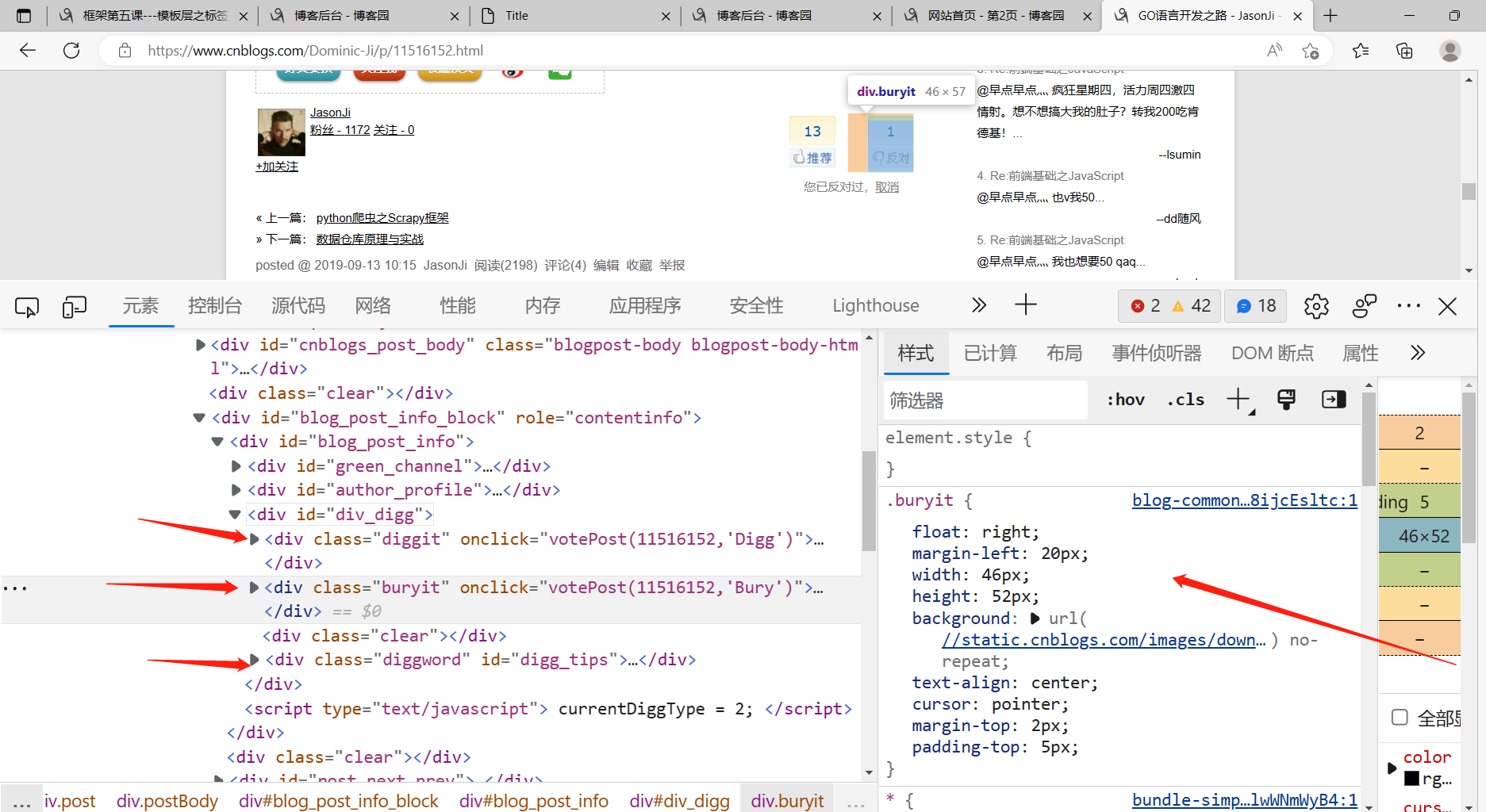Switch to the 框架第五课 tab
The height and width of the screenshot is (812, 1486).
point(154,16)
